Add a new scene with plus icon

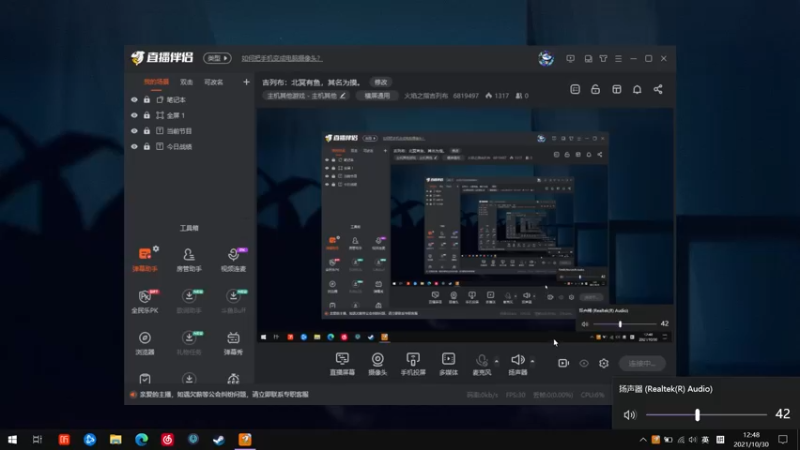click(246, 82)
